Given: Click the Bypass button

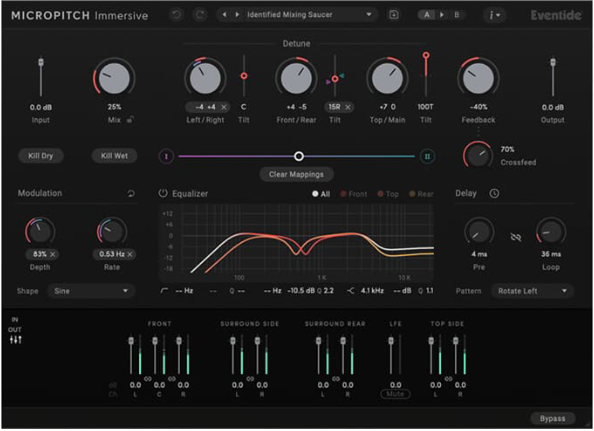Looking at the screenshot, I should [x=552, y=419].
